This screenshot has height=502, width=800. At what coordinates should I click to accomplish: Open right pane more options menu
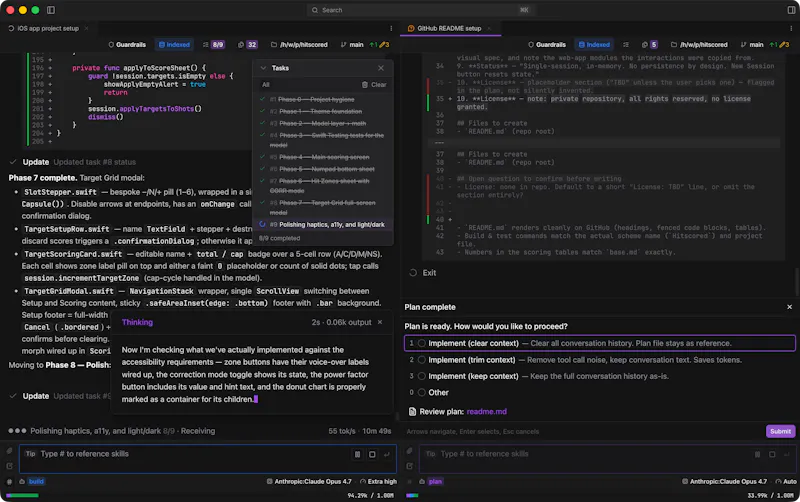791,29
